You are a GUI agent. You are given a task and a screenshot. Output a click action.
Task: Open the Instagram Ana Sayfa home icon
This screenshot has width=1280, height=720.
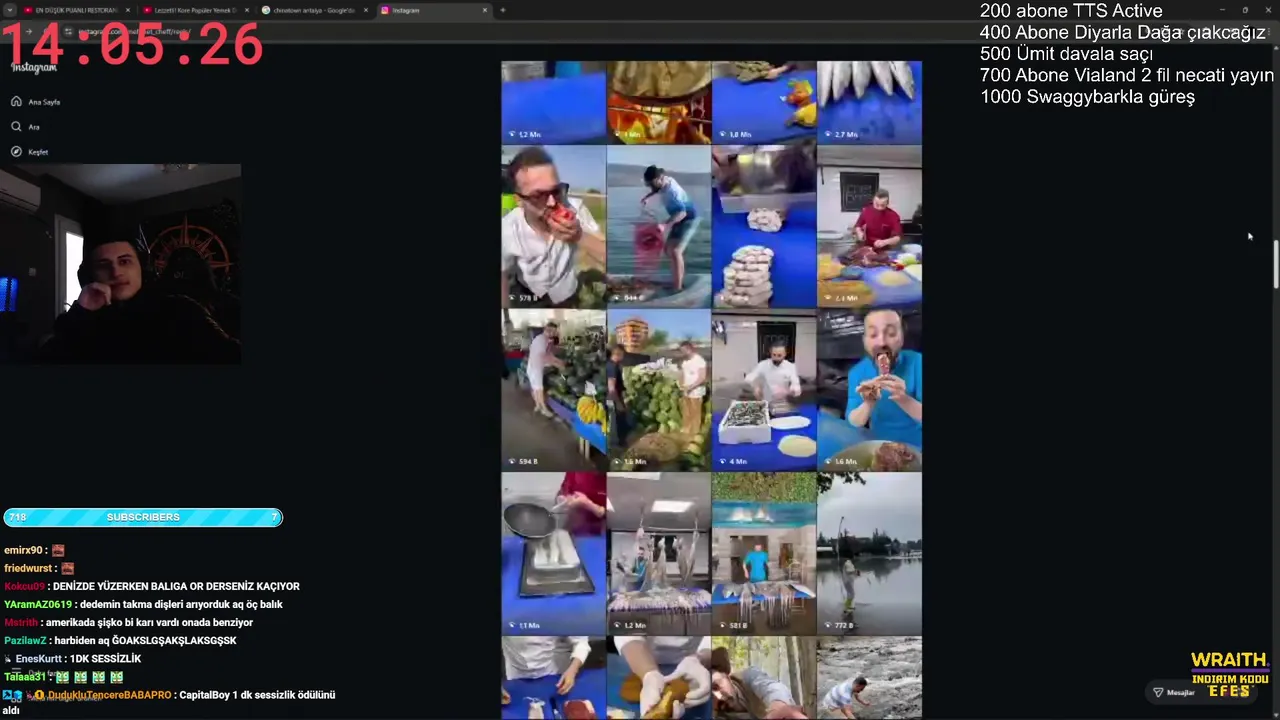(x=16, y=102)
